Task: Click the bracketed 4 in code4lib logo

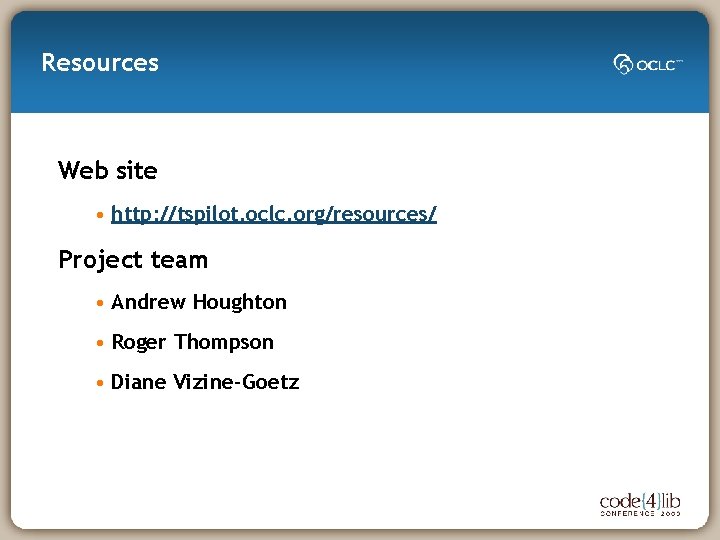Action: coord(649,498)
